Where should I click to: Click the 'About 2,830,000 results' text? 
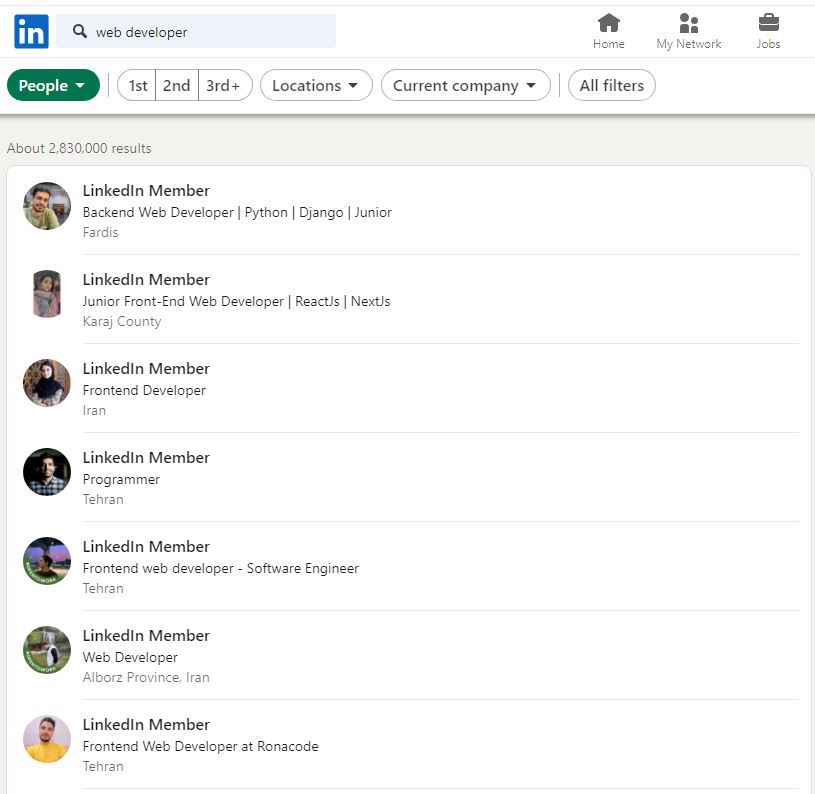pos(79,148)
